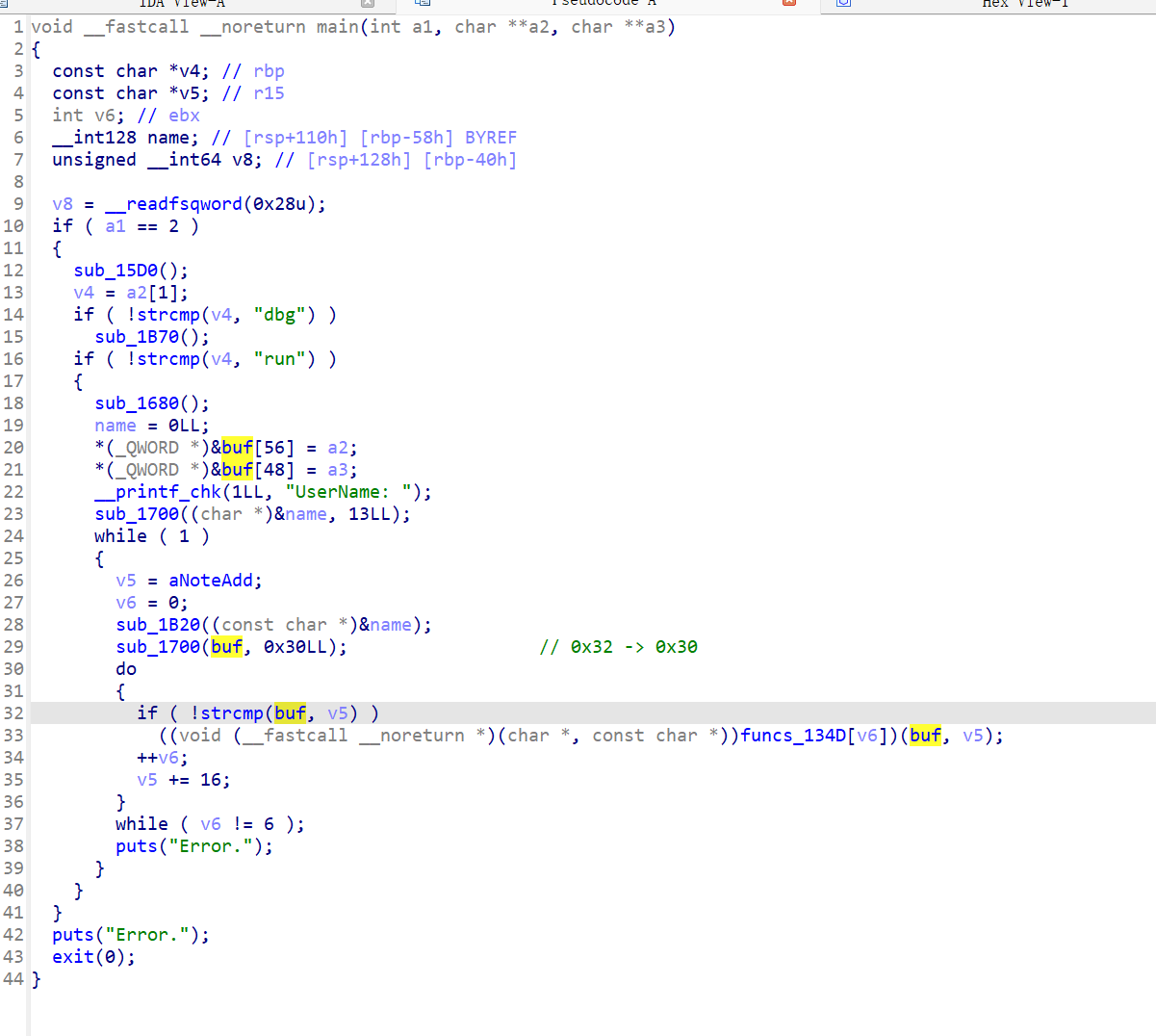The image size is (1156, 1036).
Task: Click the "UserName: " string literal
Action: [x=348, y=492]
